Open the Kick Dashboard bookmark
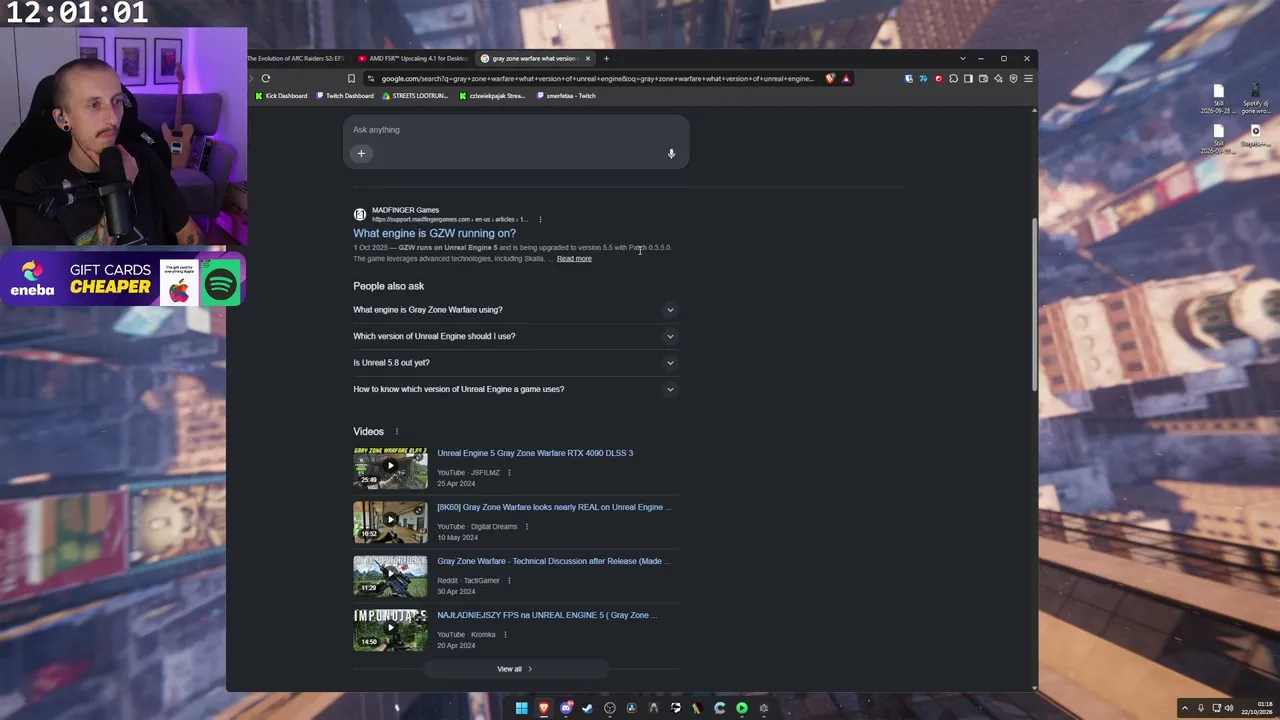Image resolution: width=1280 pixels, height=720 pixels. pyautogui.click(x=281, y=96)
